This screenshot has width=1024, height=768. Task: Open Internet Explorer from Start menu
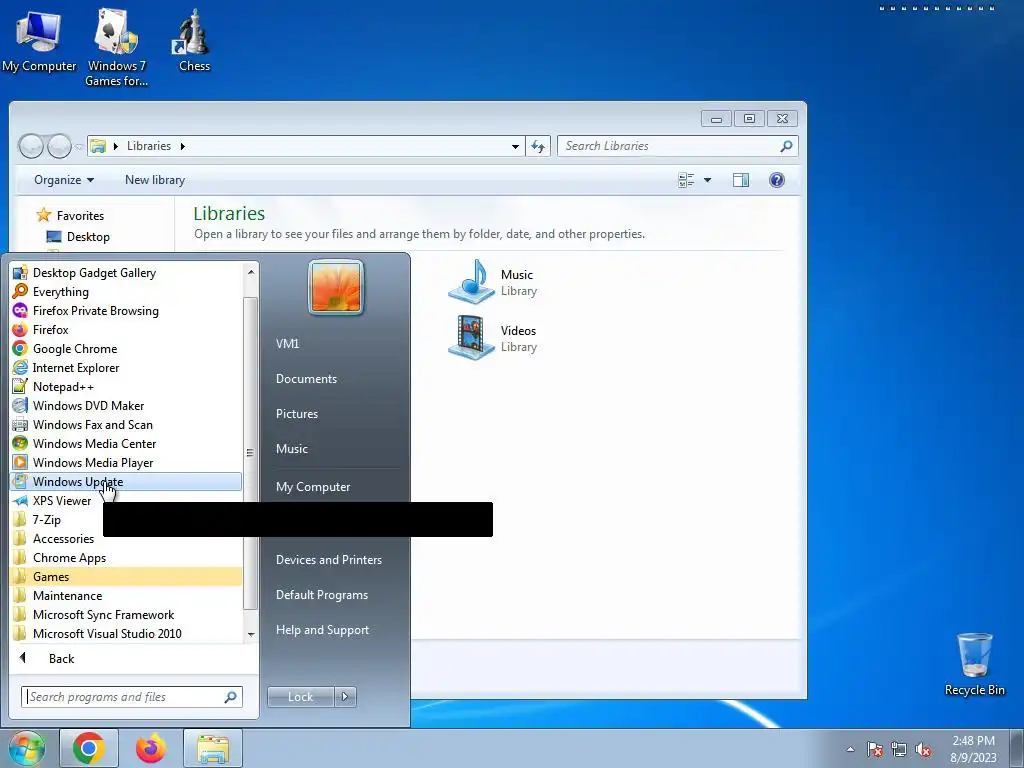(x=125, y=368)
